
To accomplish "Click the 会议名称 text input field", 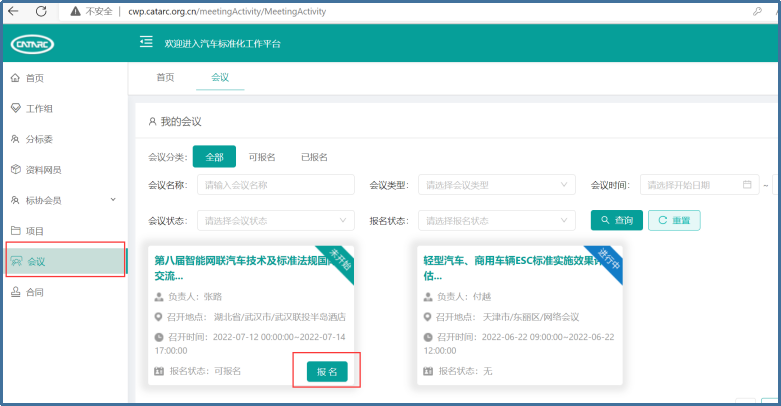I will (276, 185).
